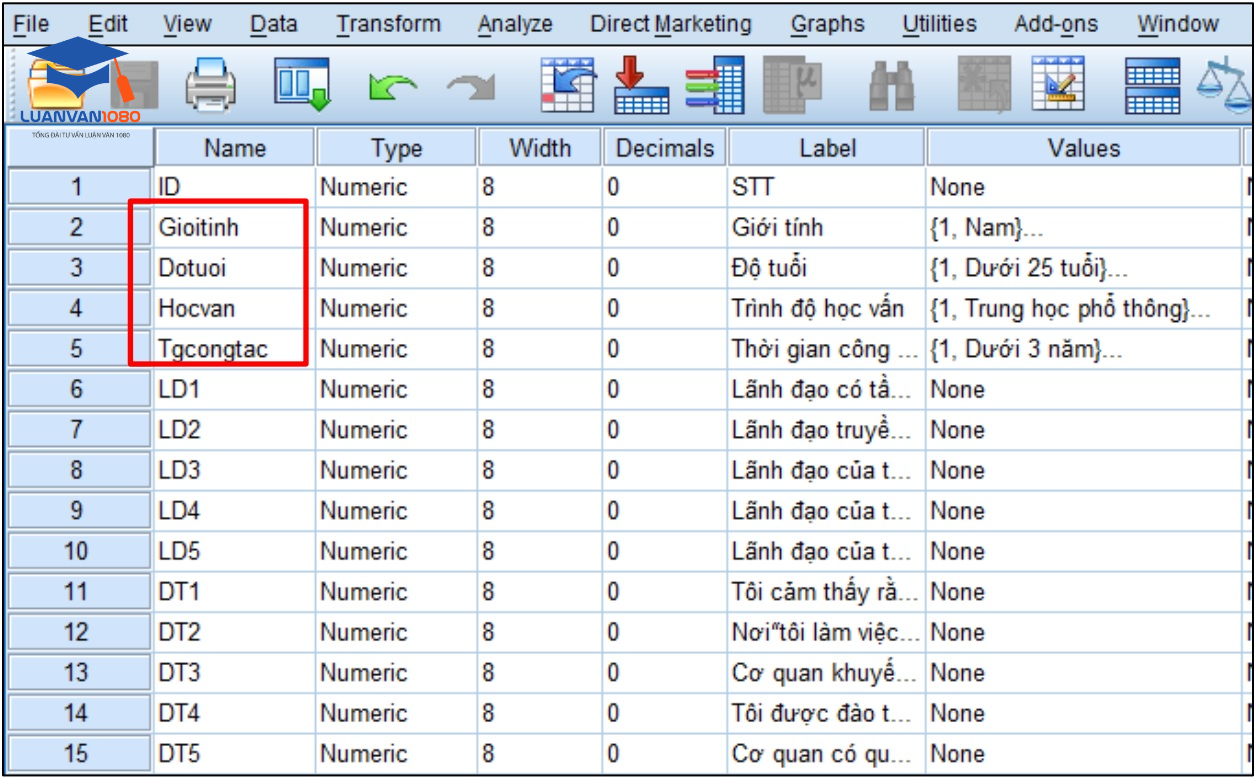Click the Go to case icon
1255x779 pixels.
tap(568, 87)
